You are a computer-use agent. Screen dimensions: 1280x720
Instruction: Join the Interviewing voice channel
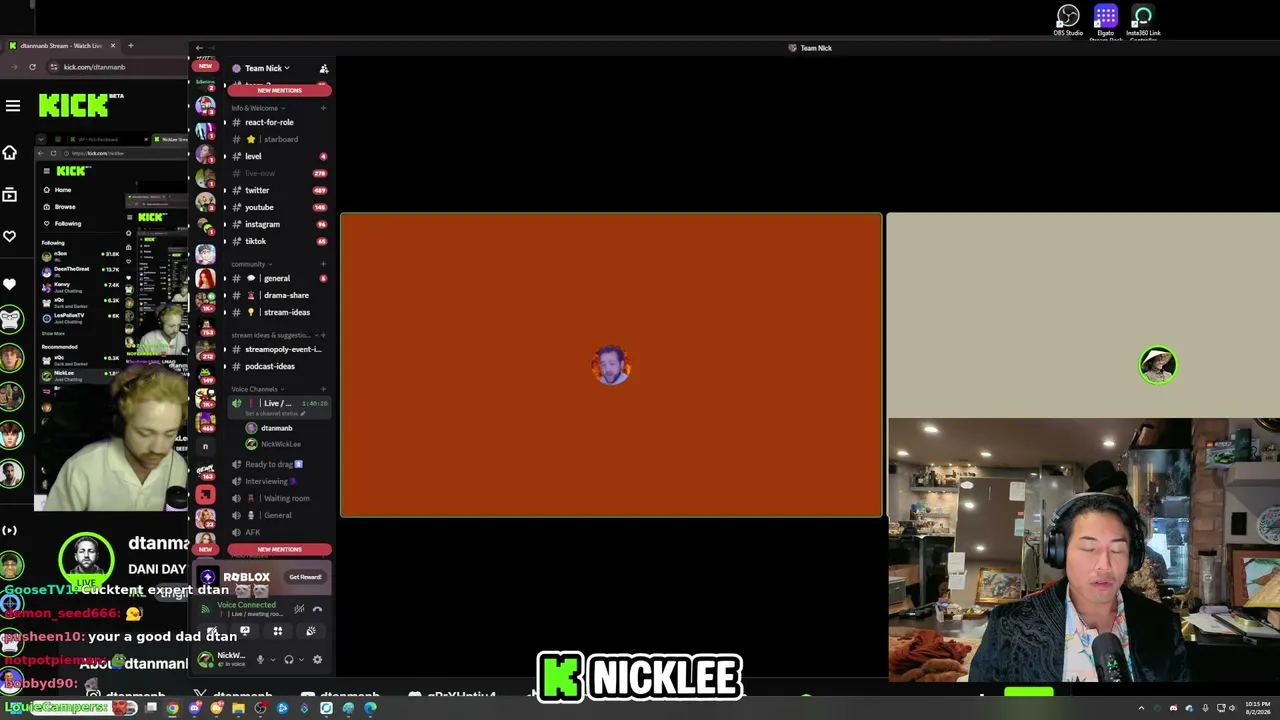[278, 481]
